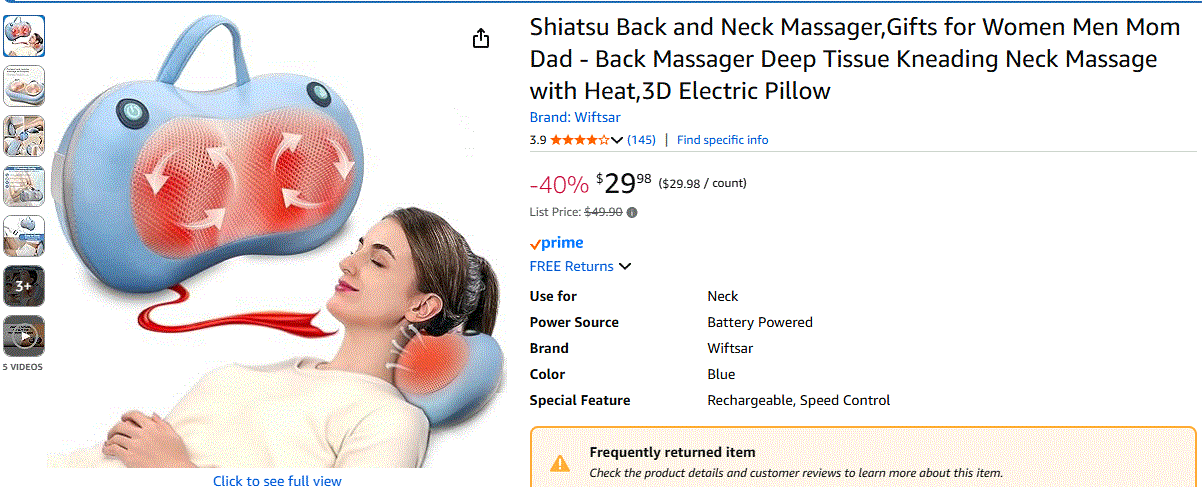Open the 145 ratings link
1202x487 pixels.
click(x=641, y=140)
